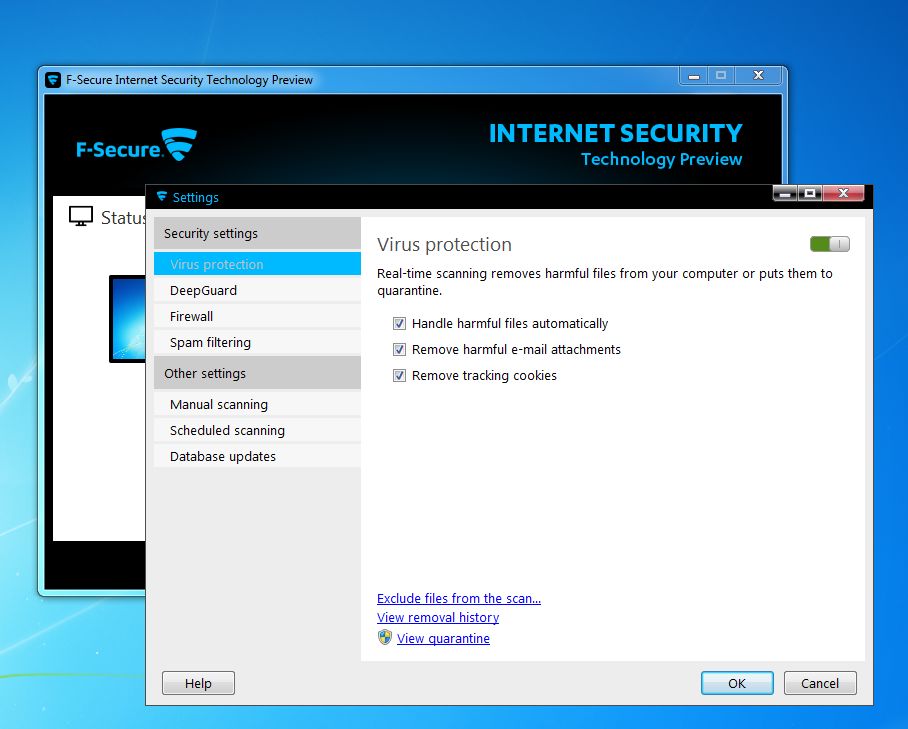Click the F-Secure logo in the main window banner

tap(137, 145)
